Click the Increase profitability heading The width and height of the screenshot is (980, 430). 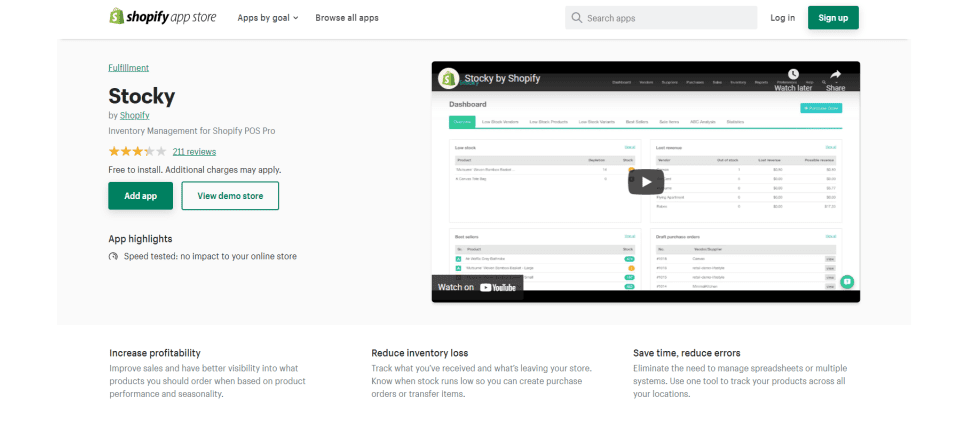click(x=155, y=353)
